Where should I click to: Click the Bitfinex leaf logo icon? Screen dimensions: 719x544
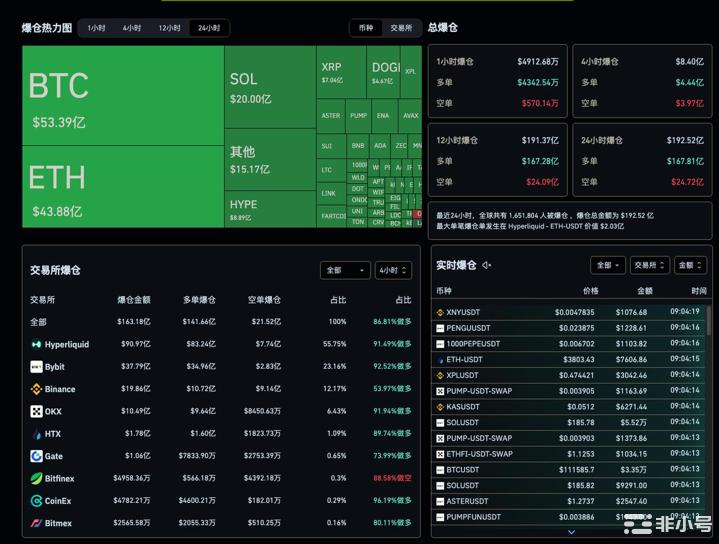(x=36, y=478)
